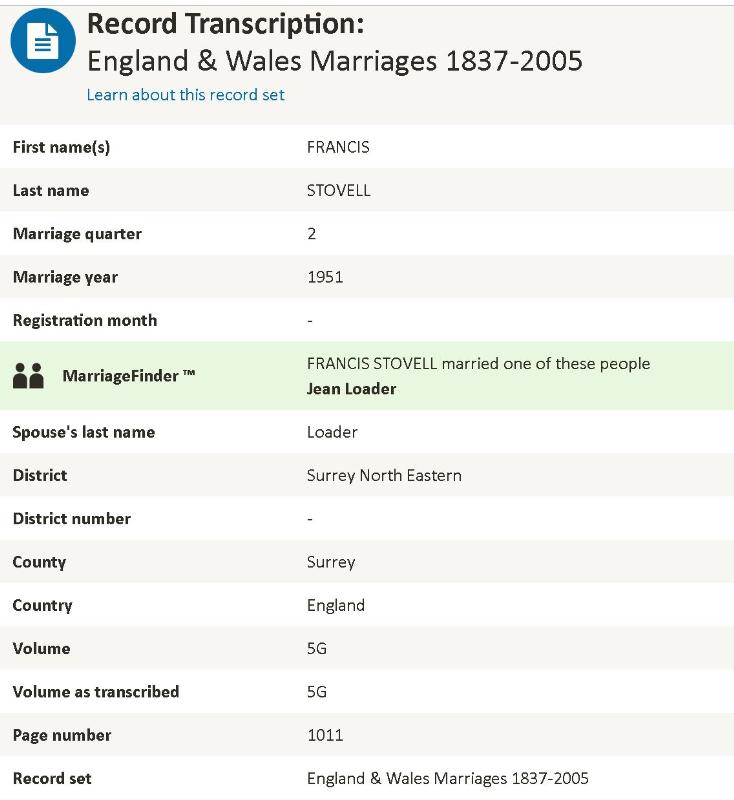Viewport: 734px width, 800px height.
Task: Click the 'Record Transcription:' heading
Action: pos(225,24)
